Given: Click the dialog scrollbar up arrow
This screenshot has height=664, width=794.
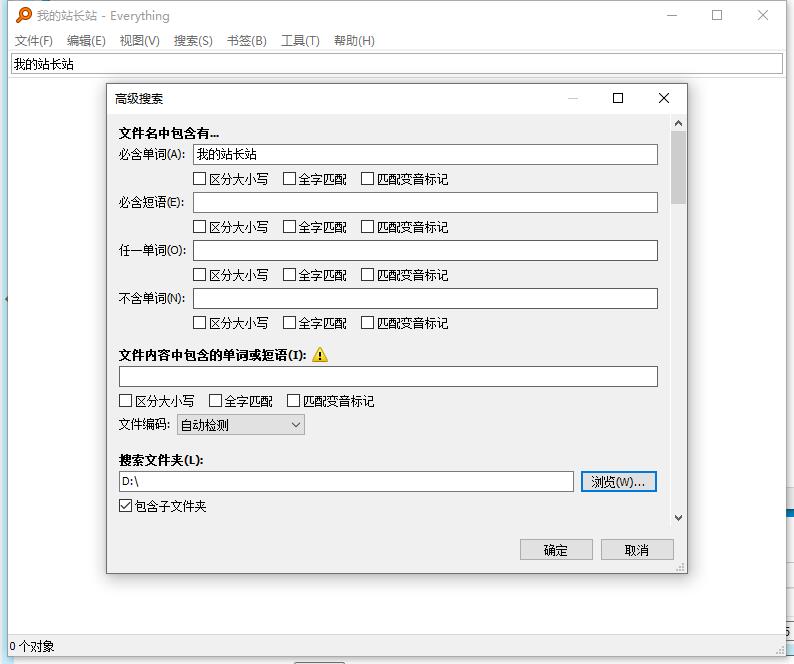Looking at the screenshot, I should click(x=679, y=123).
